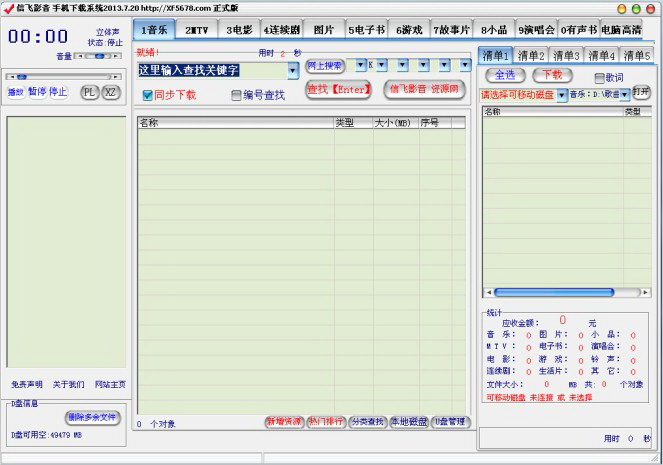Open the 分类查找 category search
This screenshot has width=663, height=465.
[x=367, y=422]
